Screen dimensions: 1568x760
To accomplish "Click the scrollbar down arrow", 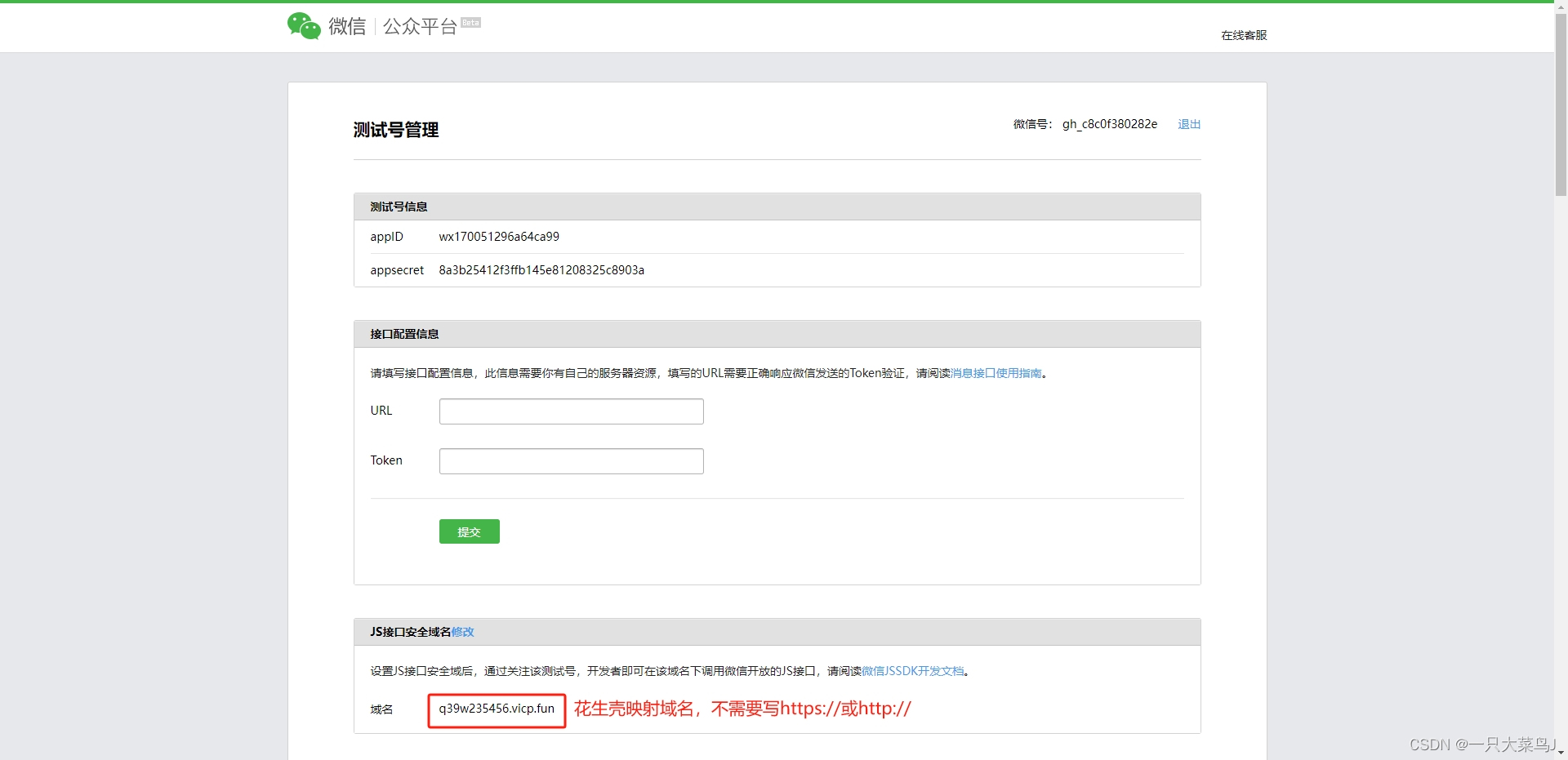I will [1561, 753].
